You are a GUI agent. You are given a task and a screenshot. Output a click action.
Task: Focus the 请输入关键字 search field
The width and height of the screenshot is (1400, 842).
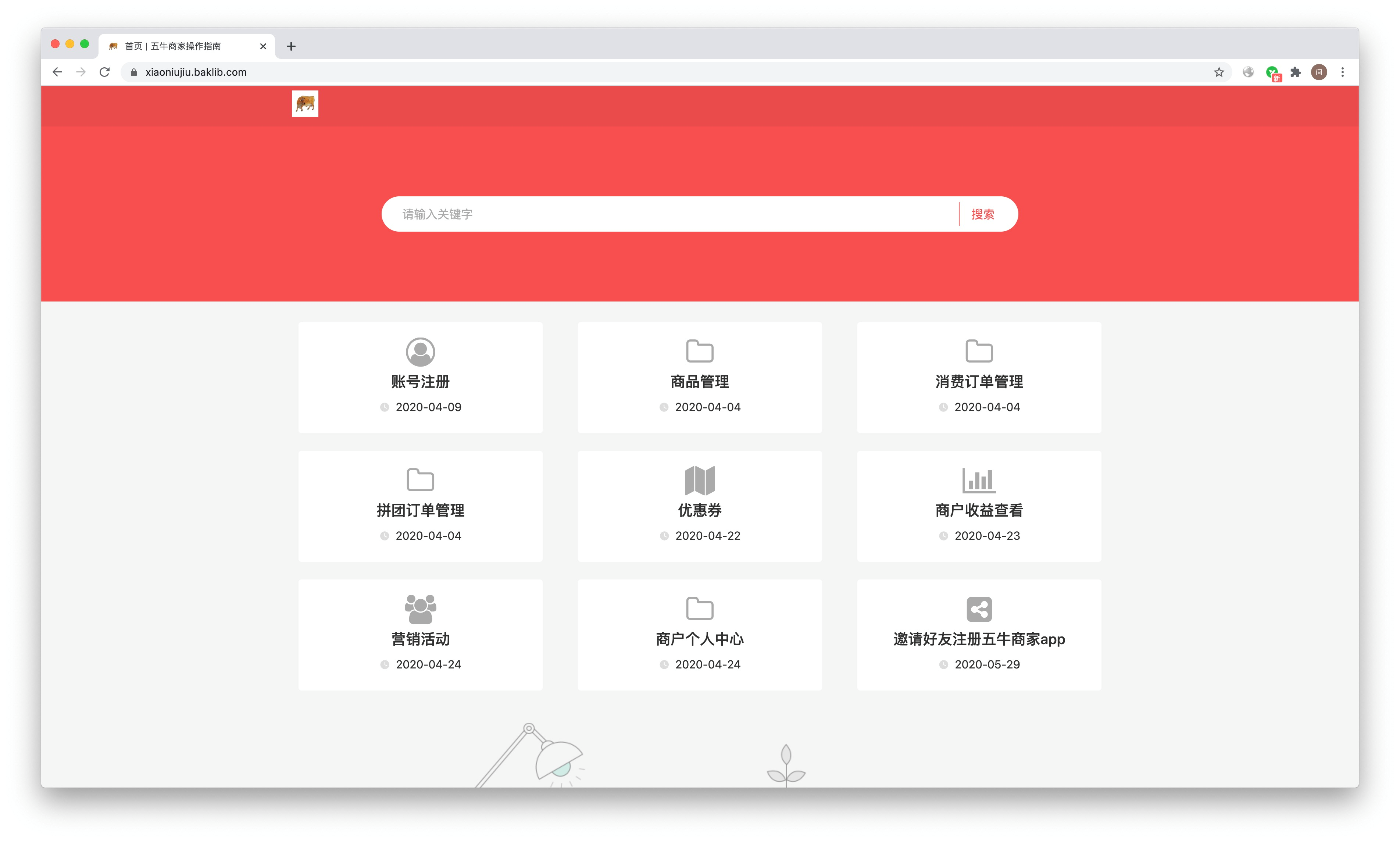[x=669, y=214]
